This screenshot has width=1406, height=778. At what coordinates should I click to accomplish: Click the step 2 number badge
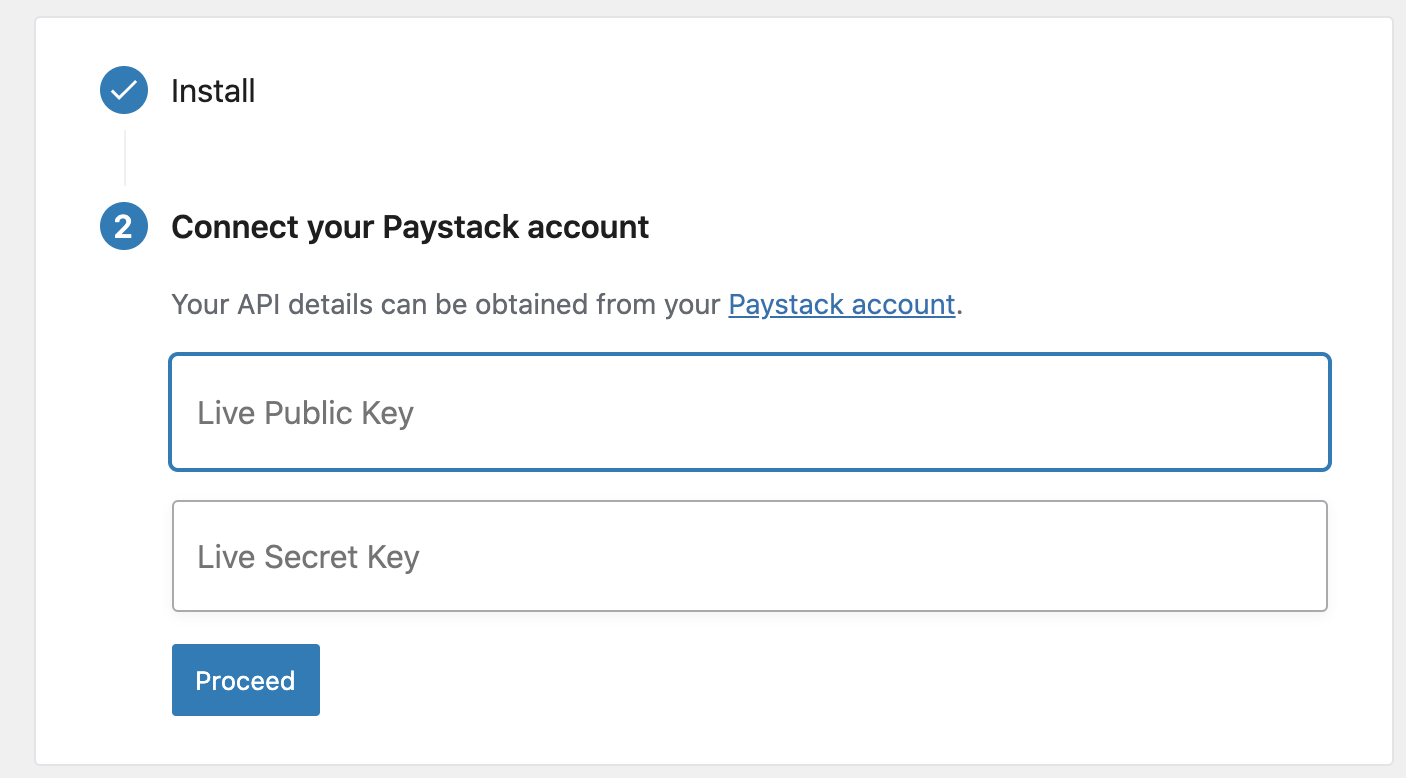tap(124, 227)
